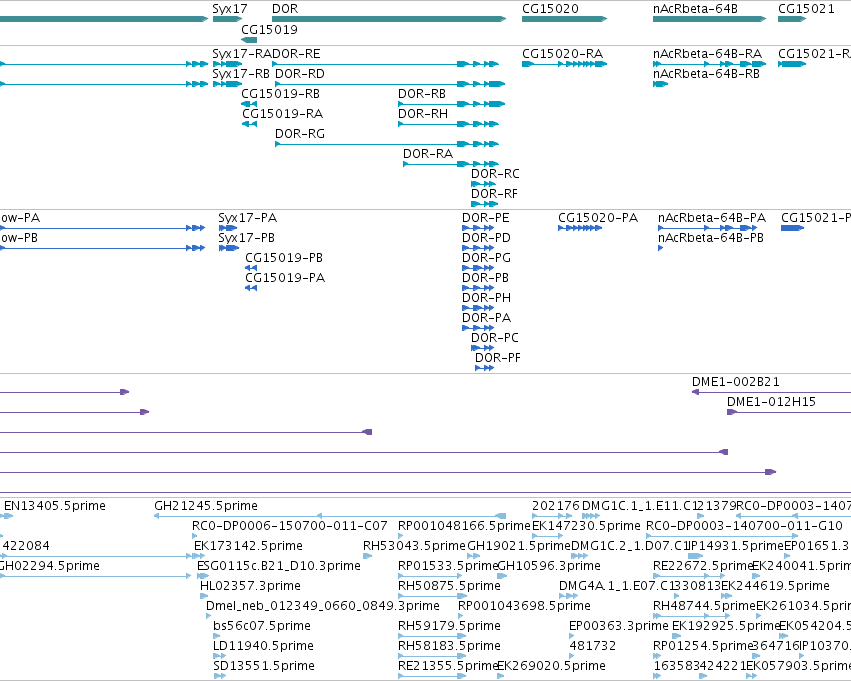
Task: Select the RE22672.5prime EST label
Action: 702,567
